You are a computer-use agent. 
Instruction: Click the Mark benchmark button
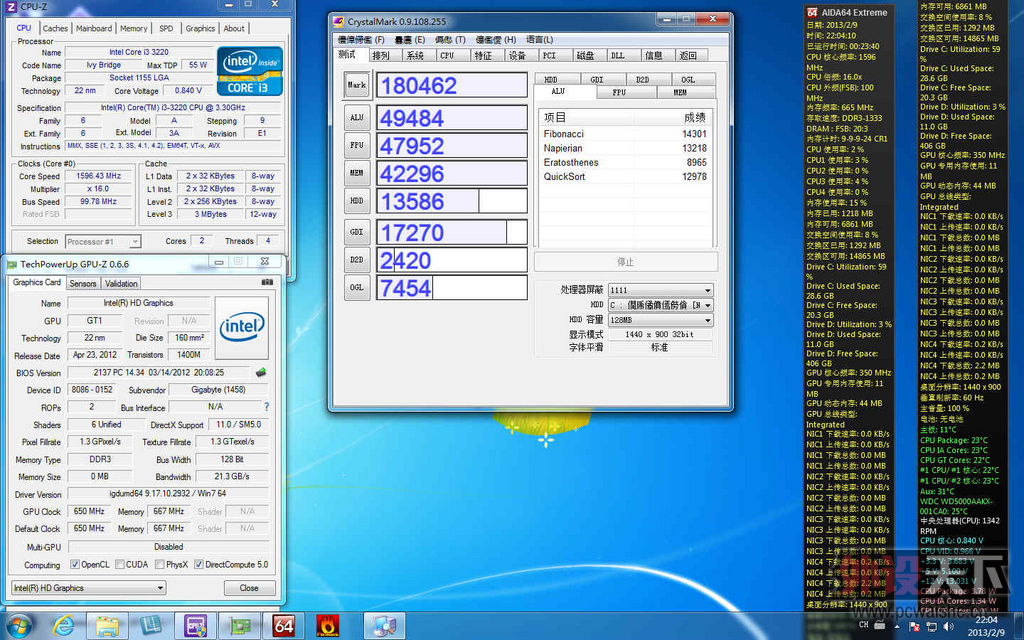tap(357, 85)
